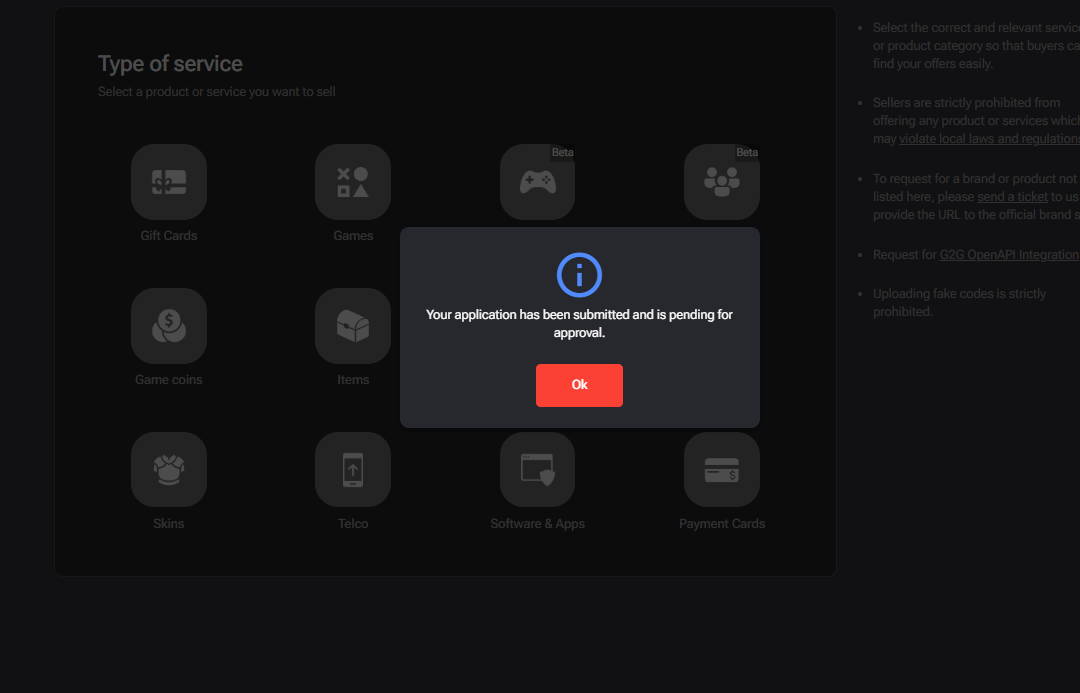
Task: Choose the Games category icon
Action: tap(353, 182)
